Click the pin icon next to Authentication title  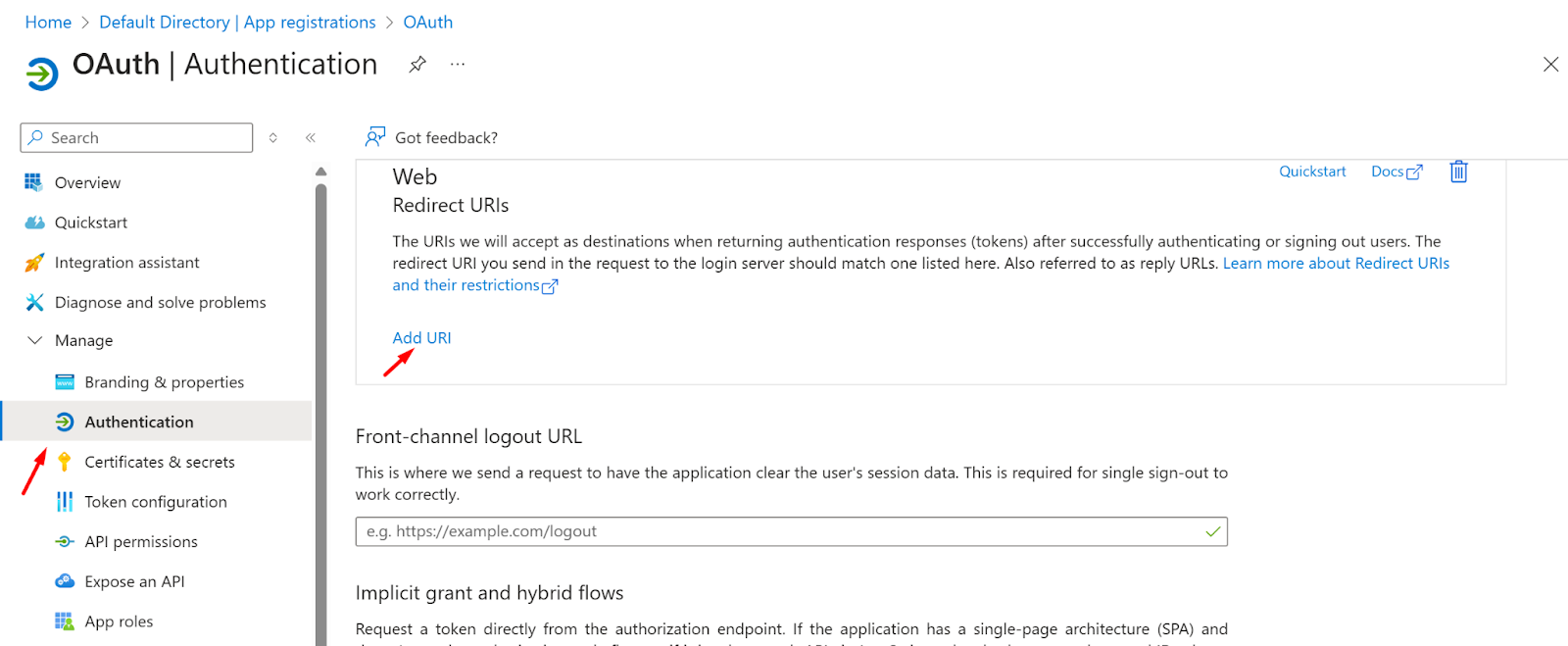(x=417, y=65)
